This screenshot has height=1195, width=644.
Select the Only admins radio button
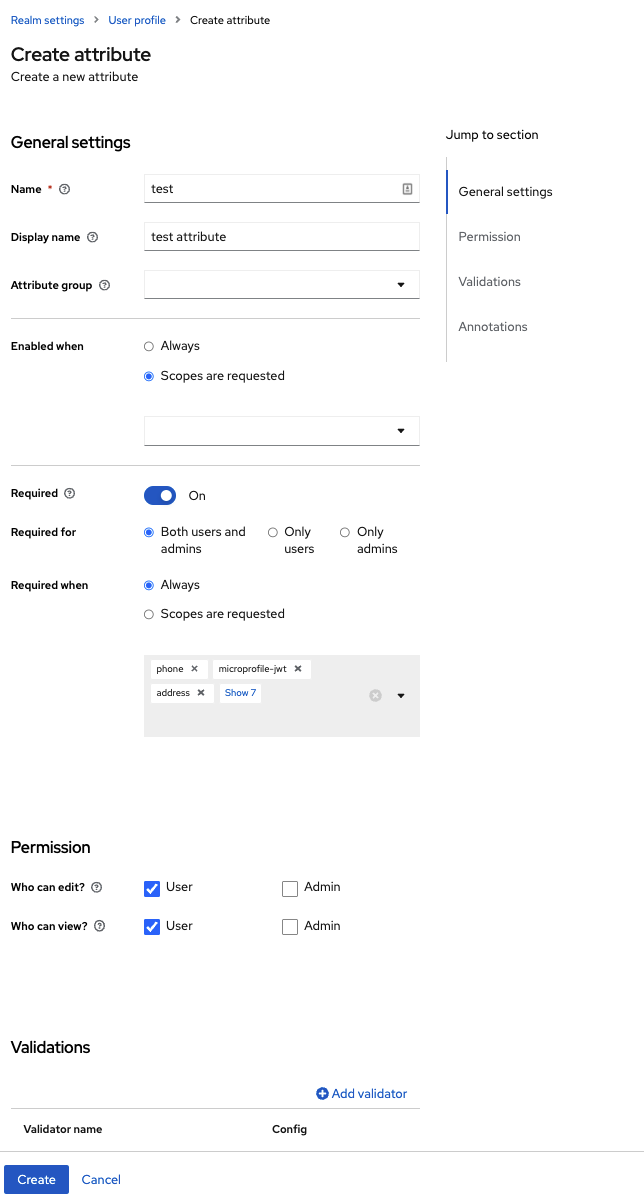coord(343,532)
